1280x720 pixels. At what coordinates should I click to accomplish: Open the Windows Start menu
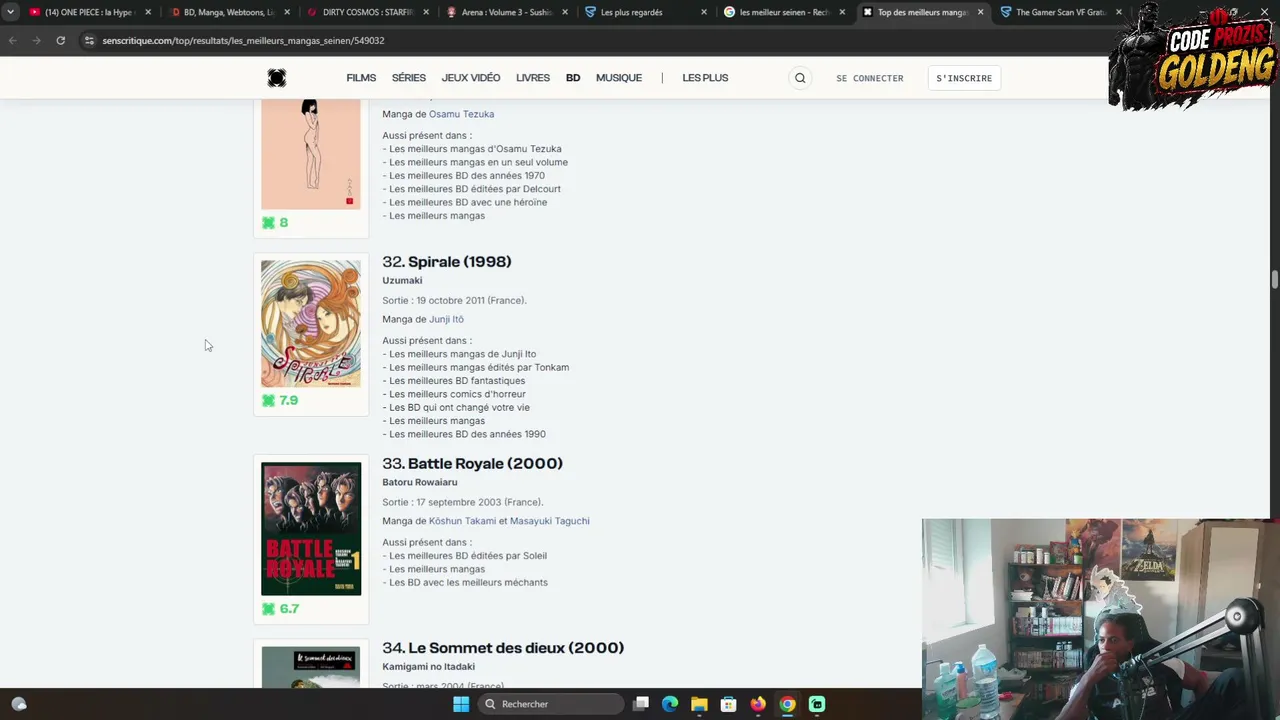pyautogui.click(x=461, y=704)
